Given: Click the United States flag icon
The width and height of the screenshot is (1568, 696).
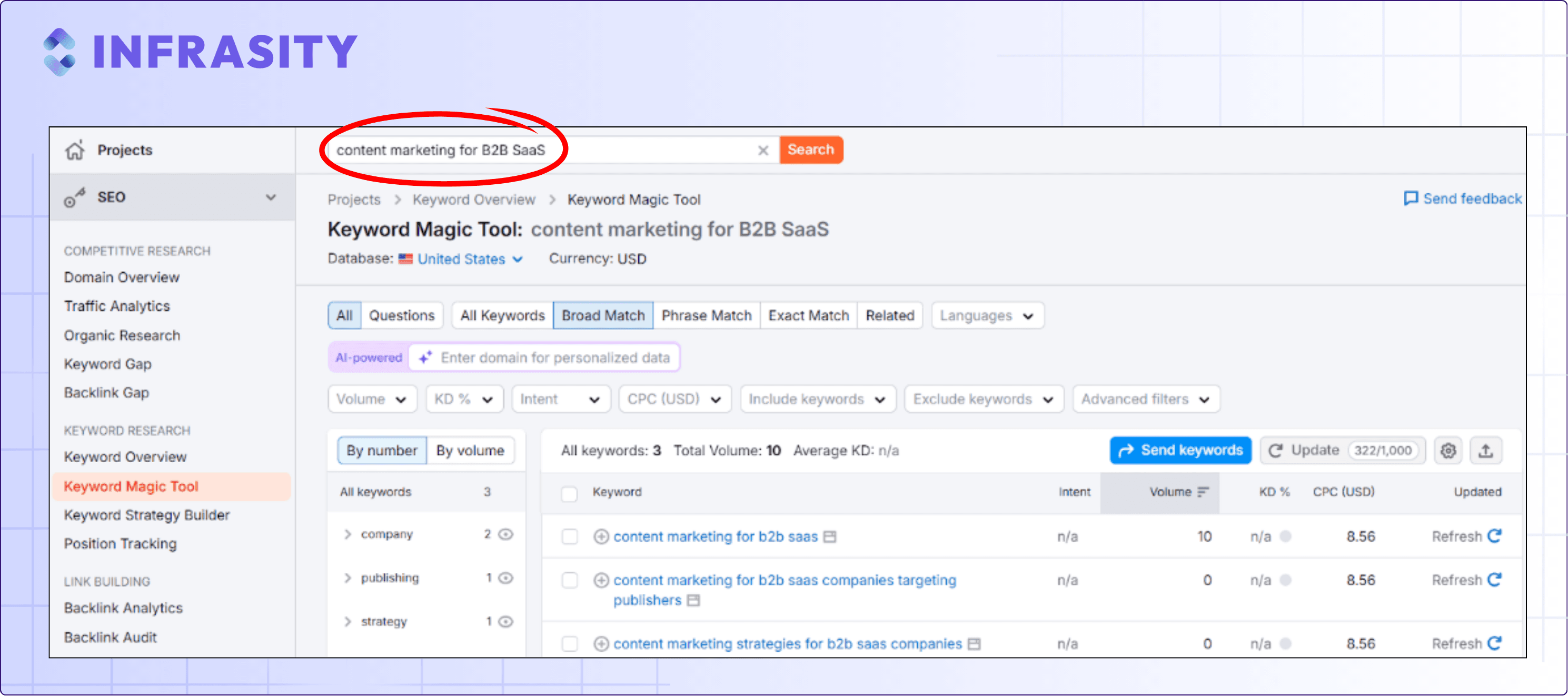Looking at the screenshot, I should (405, 259).
